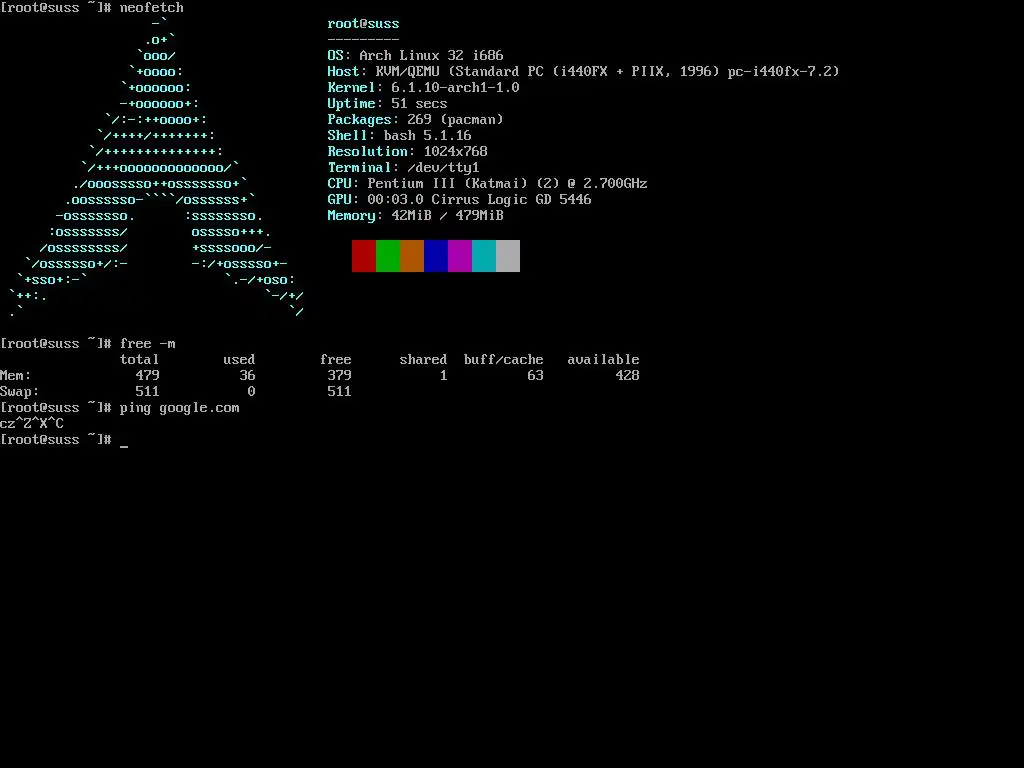Click the 'free -m' command text

coord(148,344)
